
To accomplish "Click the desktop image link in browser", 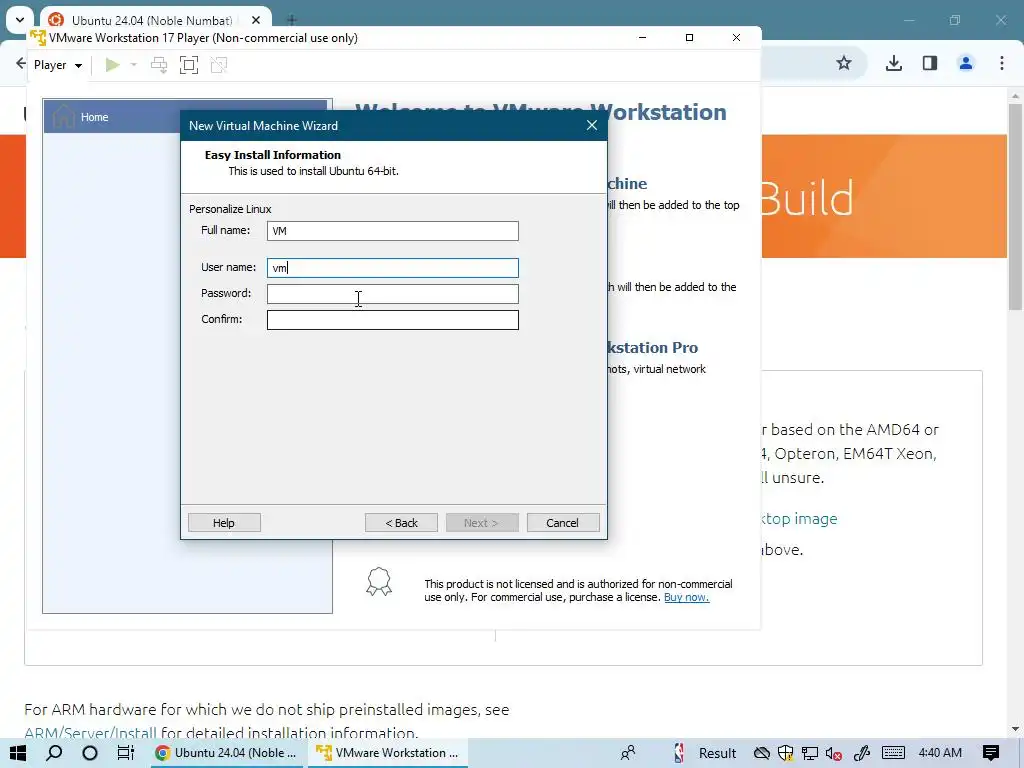I will pos(799,519).
